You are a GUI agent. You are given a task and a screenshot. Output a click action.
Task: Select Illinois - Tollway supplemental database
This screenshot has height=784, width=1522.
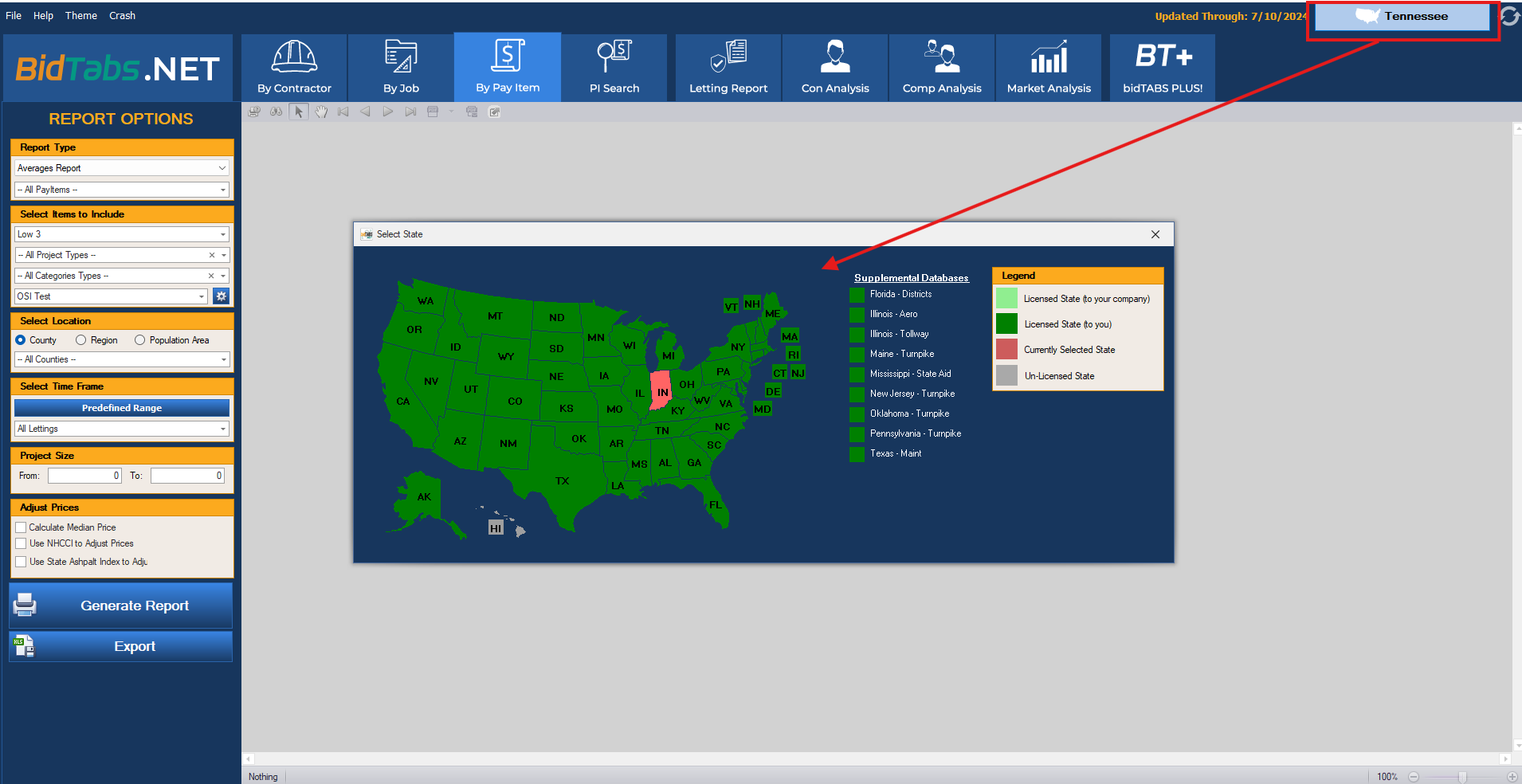pos(890,335)
